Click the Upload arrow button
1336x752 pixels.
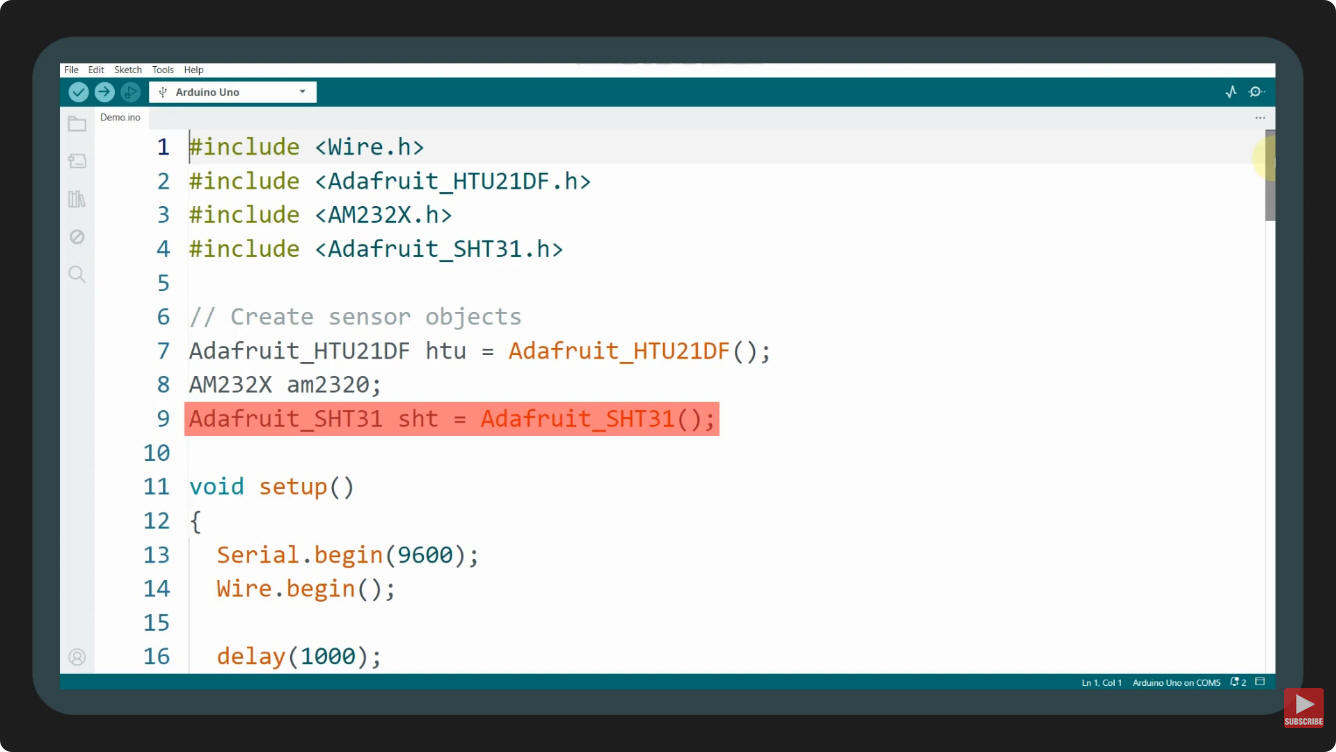pyautogui.click(x=105, y=92)
